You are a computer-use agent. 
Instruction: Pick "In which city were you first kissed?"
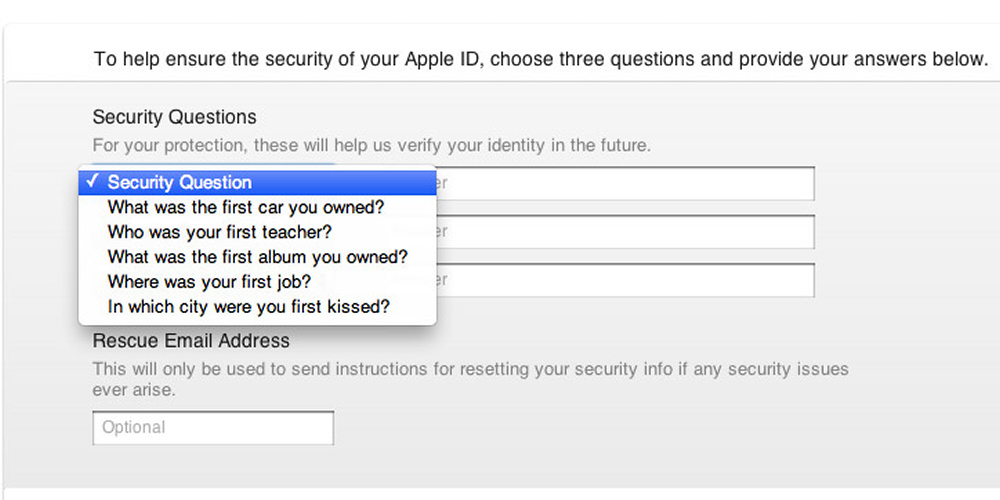point(249,307)
